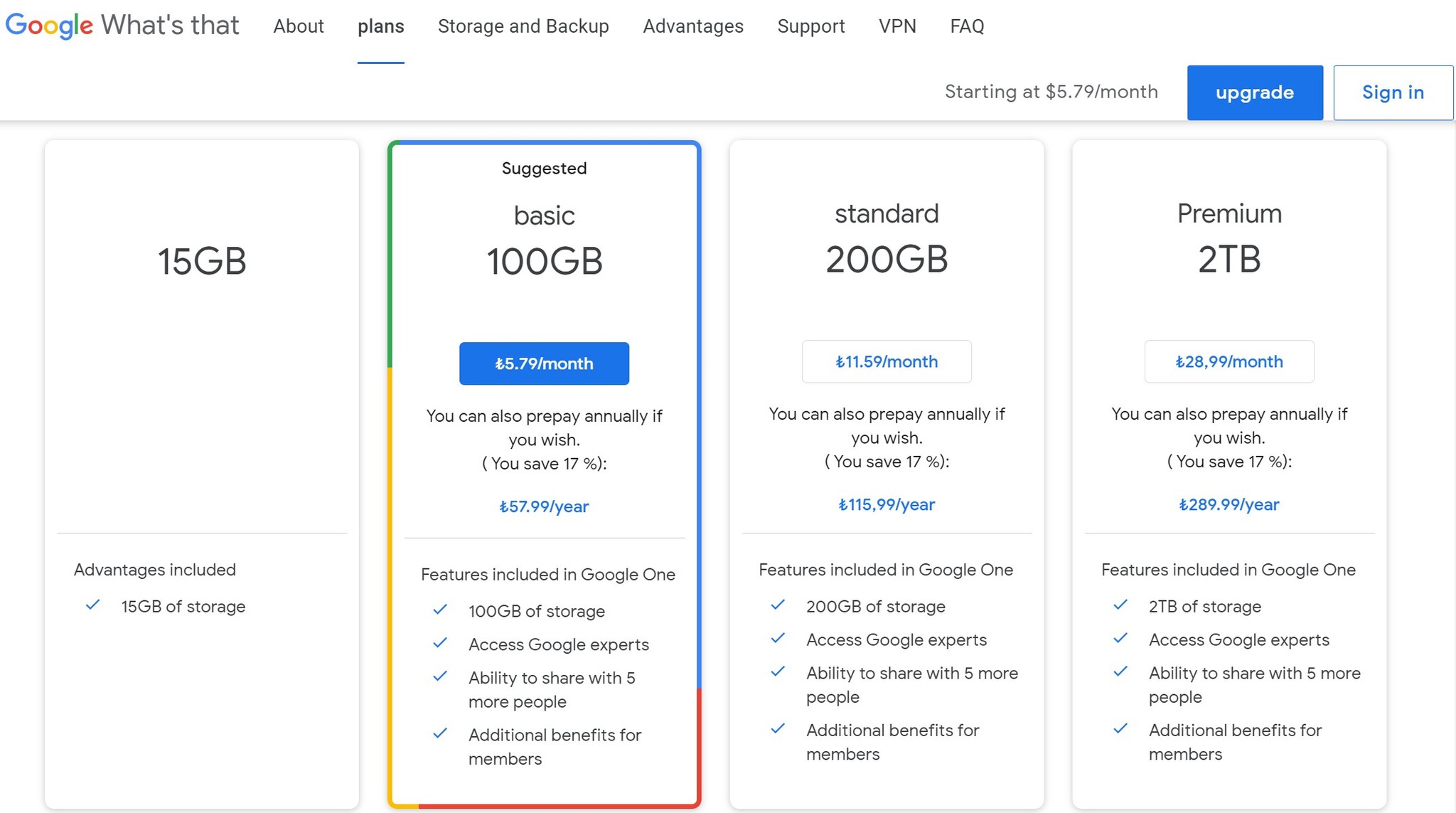Click '15GB of storage' feature text
Viewport: 1456px width, 813px height.
tap(183, 607)
